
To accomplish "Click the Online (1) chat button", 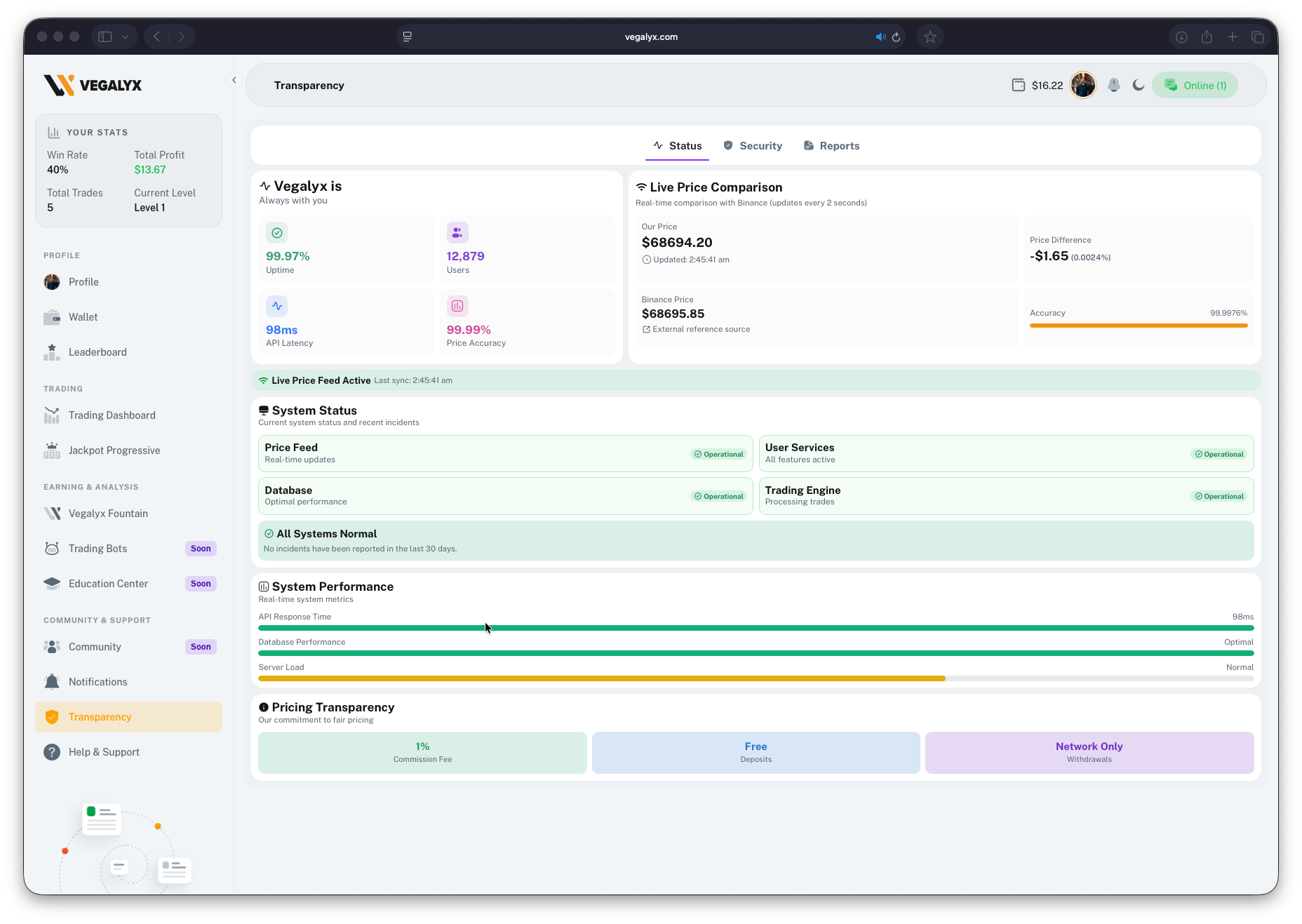I will click(1195, 86).
